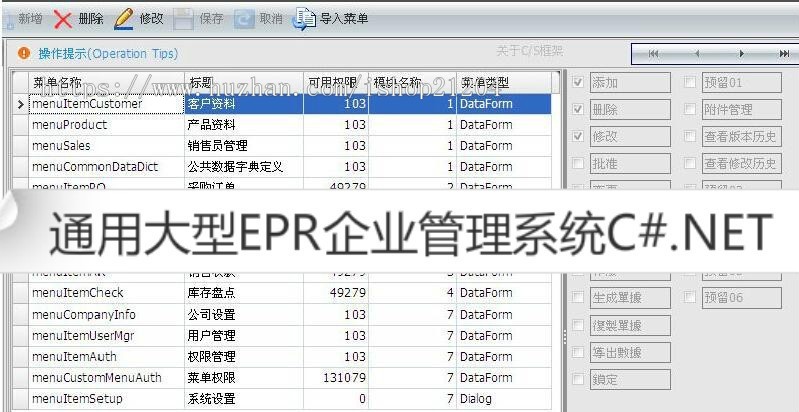Jump to first record navigation arrow
This screenshot has height=412, width=799.
(x=653, y=53)
